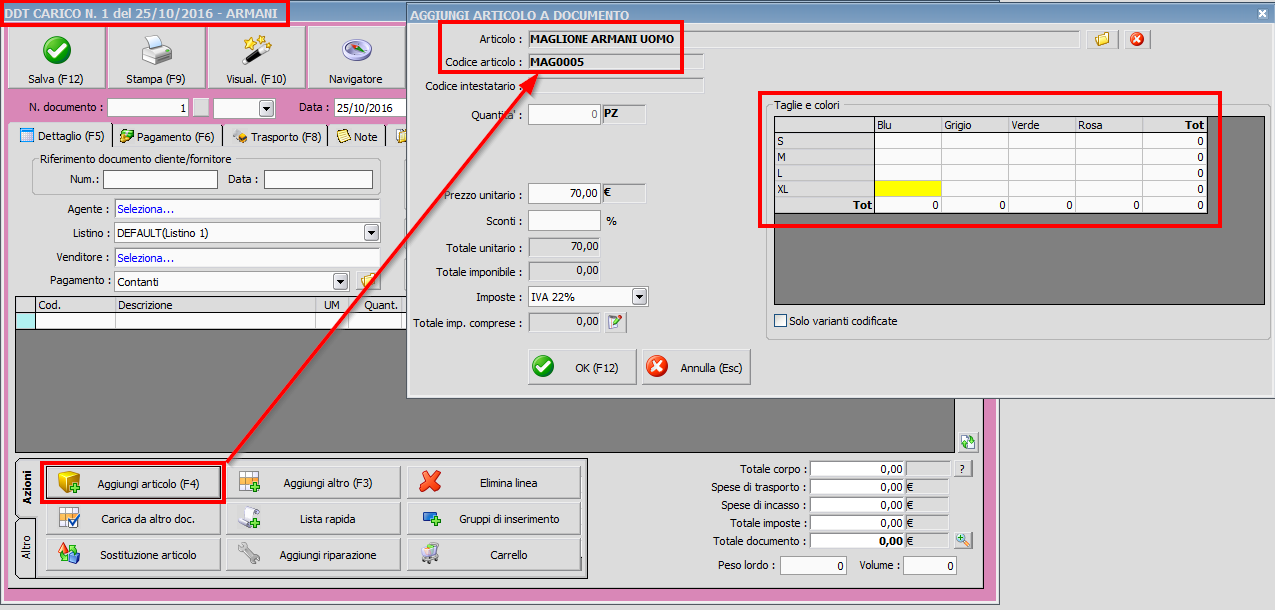This screenshot has height=610, width=1275.
Task: Click the Aggiungi articolo (F4) button
Action: click(x=133, y=483)
